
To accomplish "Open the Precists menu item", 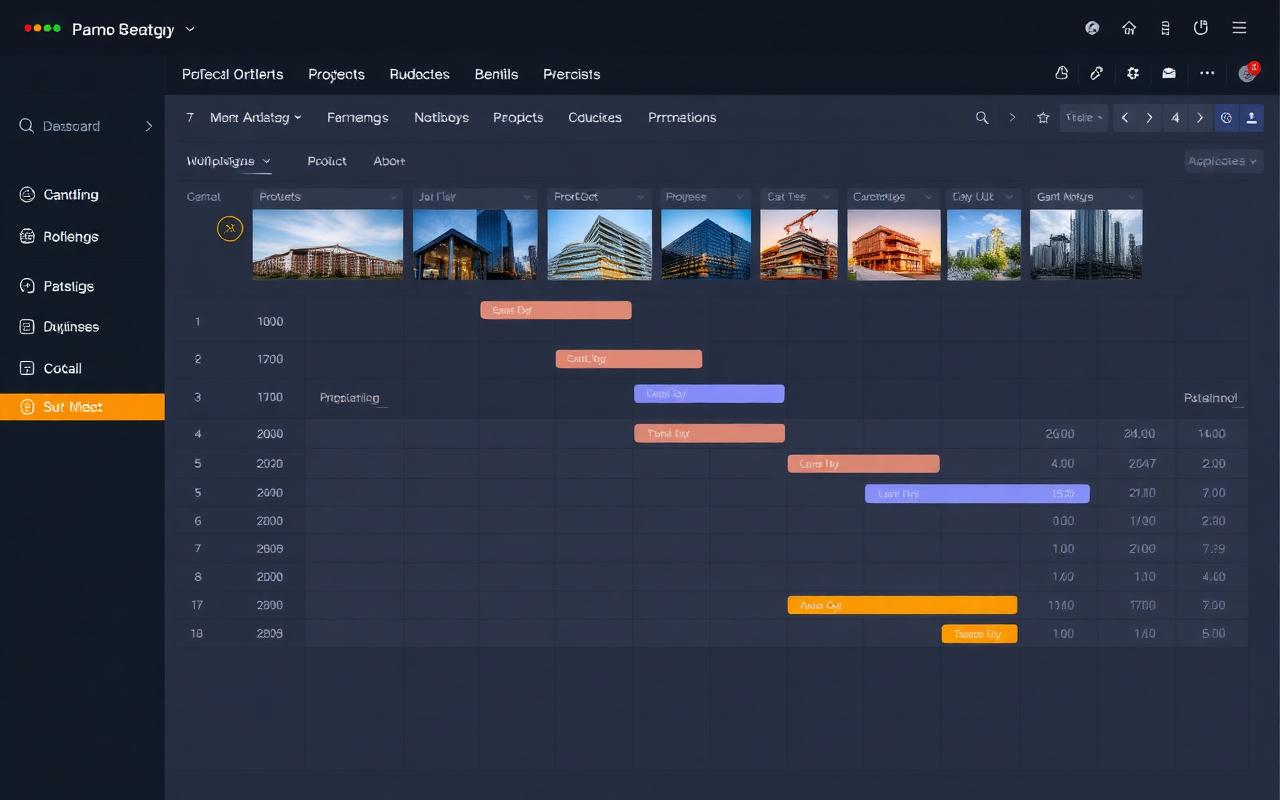I will click(571, 74).
